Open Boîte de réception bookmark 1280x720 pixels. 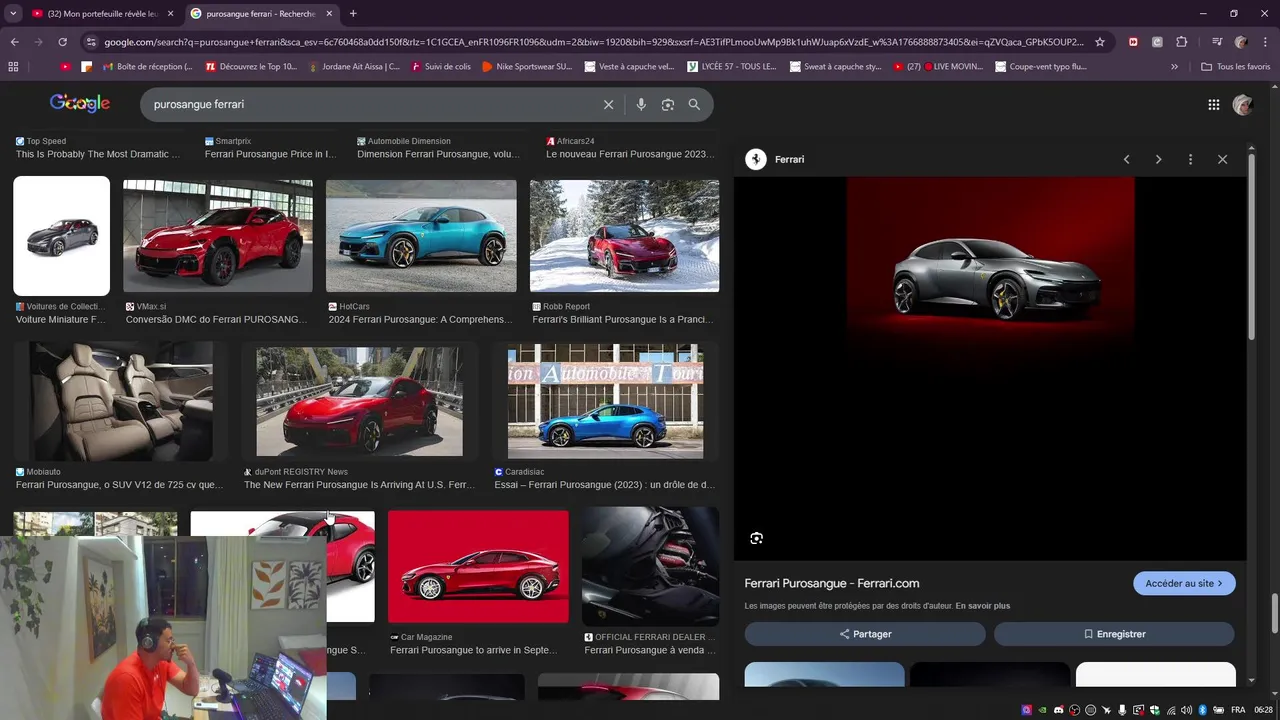pyautogui.click(x=148, y=67)
